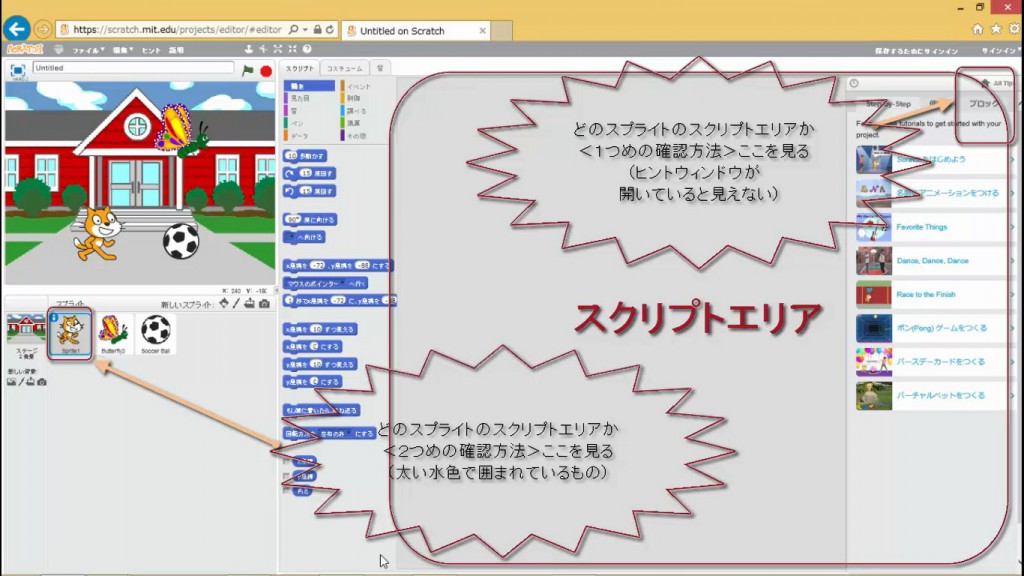Click browser back arrow button
Screen dimensions: 1024x576
coord(16,29)
